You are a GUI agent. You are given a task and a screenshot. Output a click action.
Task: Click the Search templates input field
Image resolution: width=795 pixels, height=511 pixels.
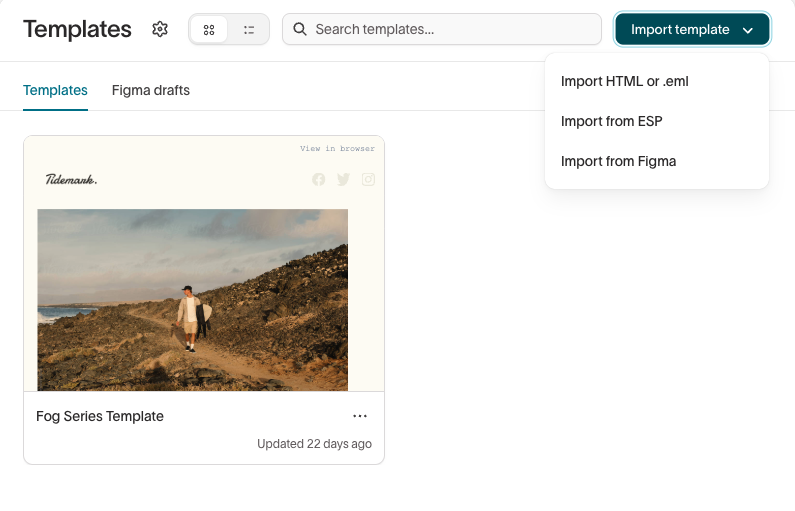(442, 29)
